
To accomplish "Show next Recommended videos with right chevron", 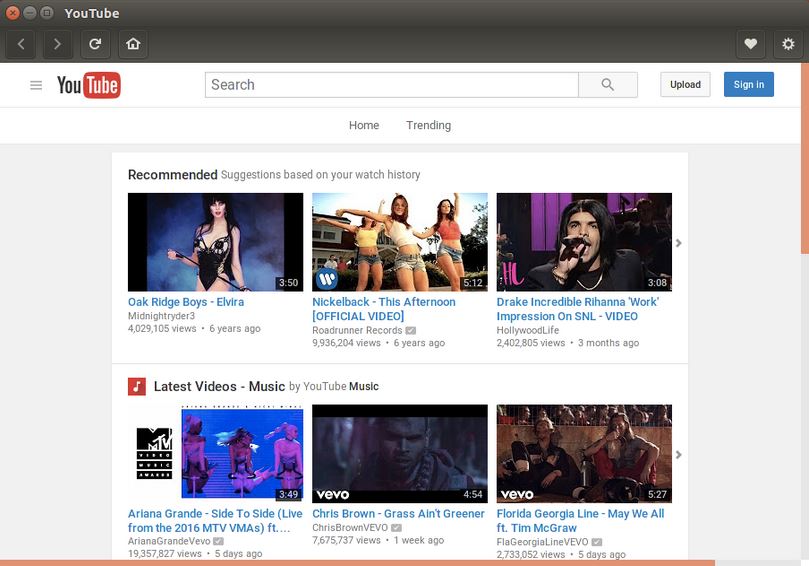I will 679,242.
